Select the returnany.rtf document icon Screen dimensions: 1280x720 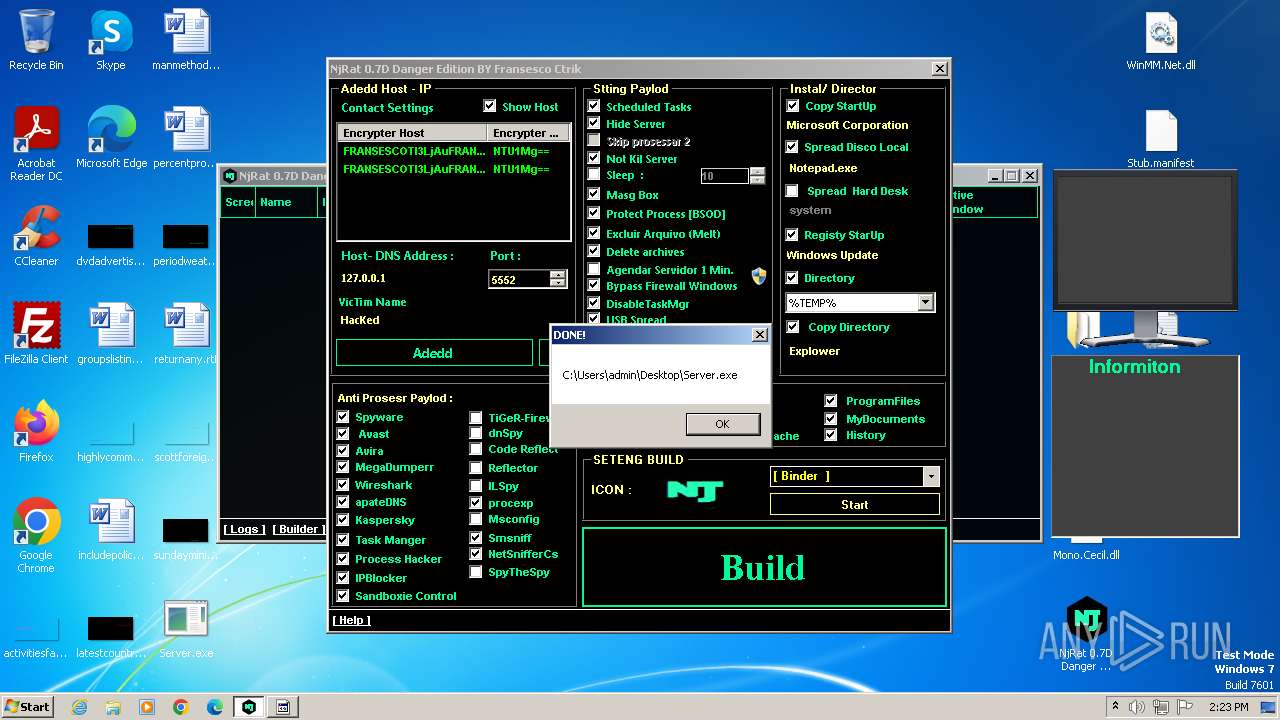[x=186, y=334]
